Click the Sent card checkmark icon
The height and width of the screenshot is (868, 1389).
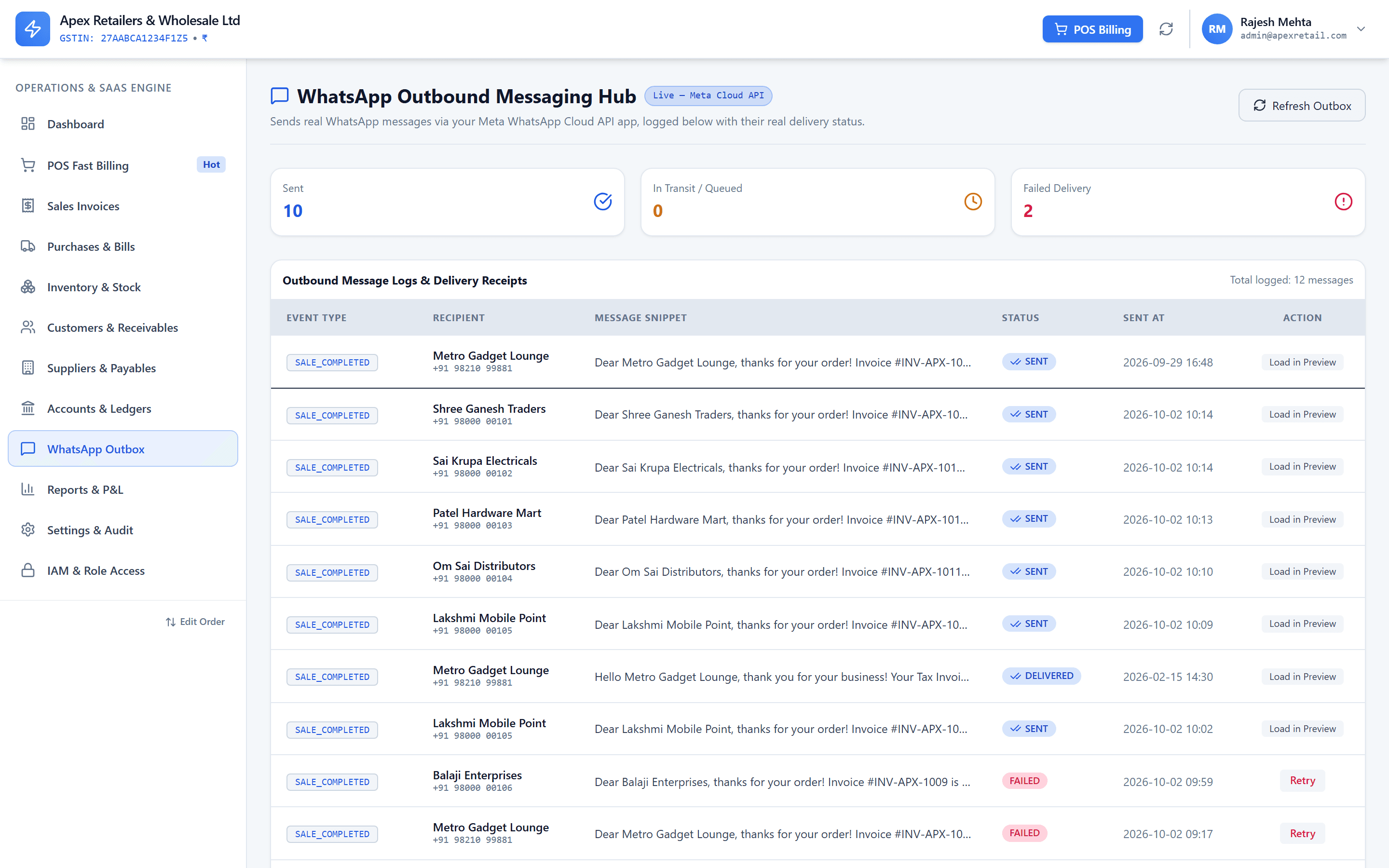[603, 202]
